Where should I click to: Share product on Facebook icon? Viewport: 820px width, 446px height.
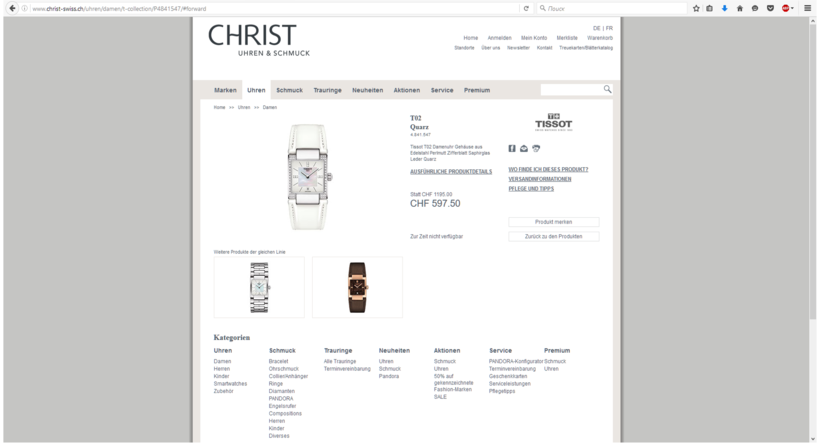[512, 148]
